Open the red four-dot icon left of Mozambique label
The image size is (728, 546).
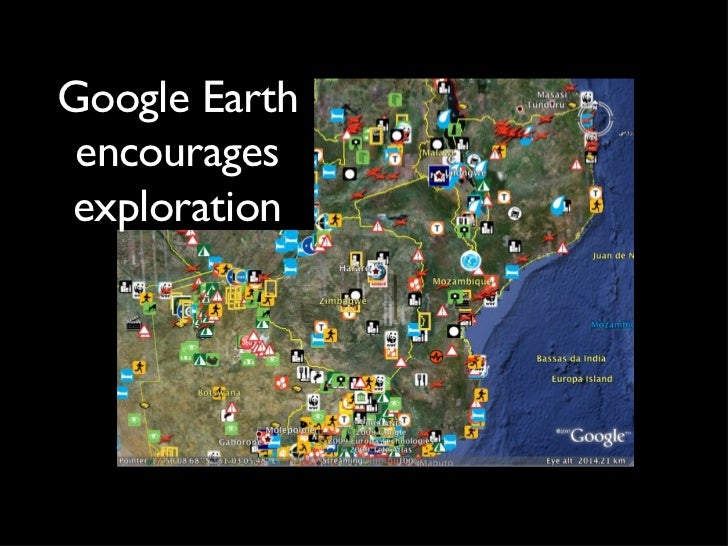tap(416, 284)
